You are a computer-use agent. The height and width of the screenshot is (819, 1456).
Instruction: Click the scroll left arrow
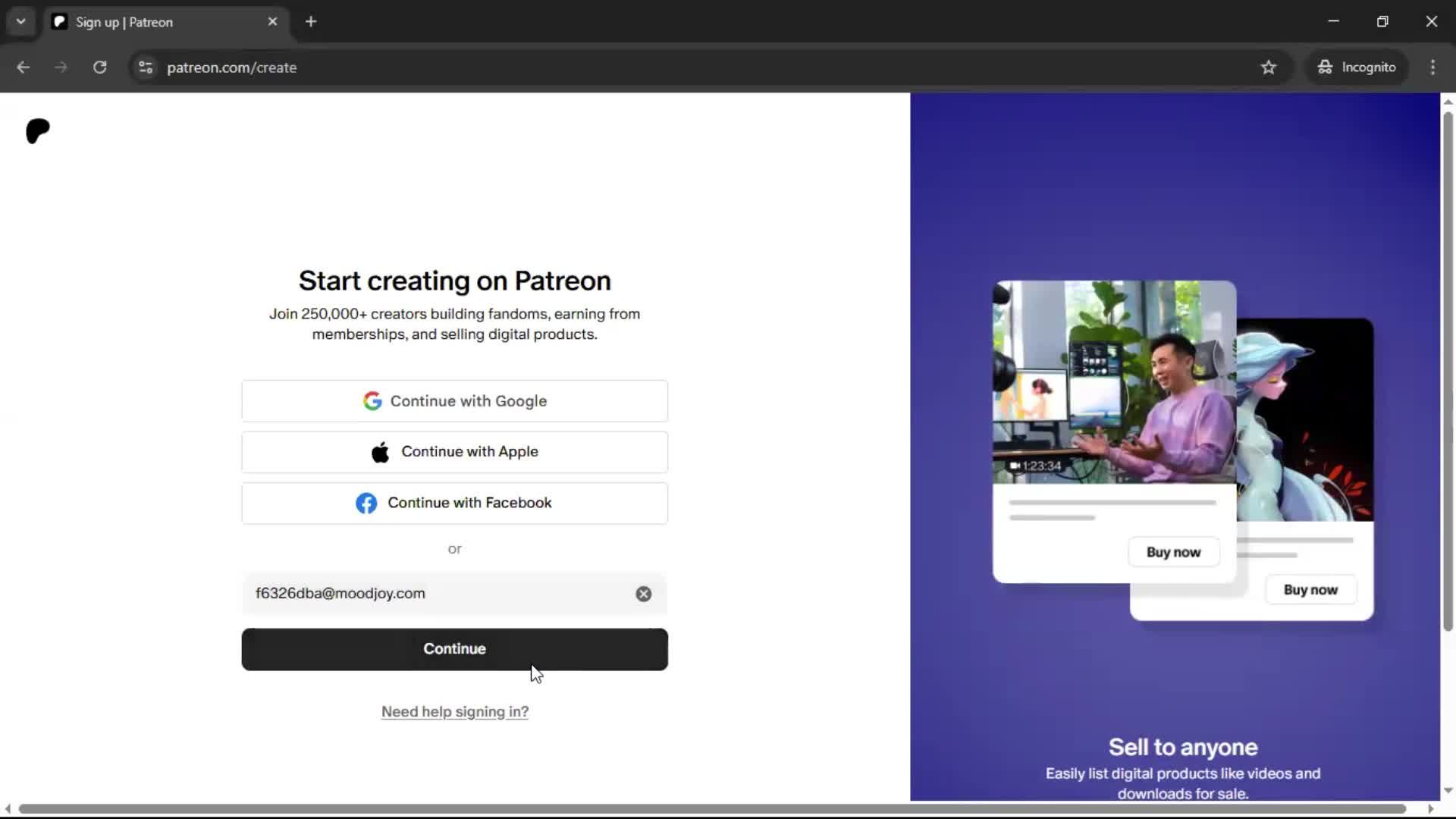pyautogui.click(x=8, y=808)
